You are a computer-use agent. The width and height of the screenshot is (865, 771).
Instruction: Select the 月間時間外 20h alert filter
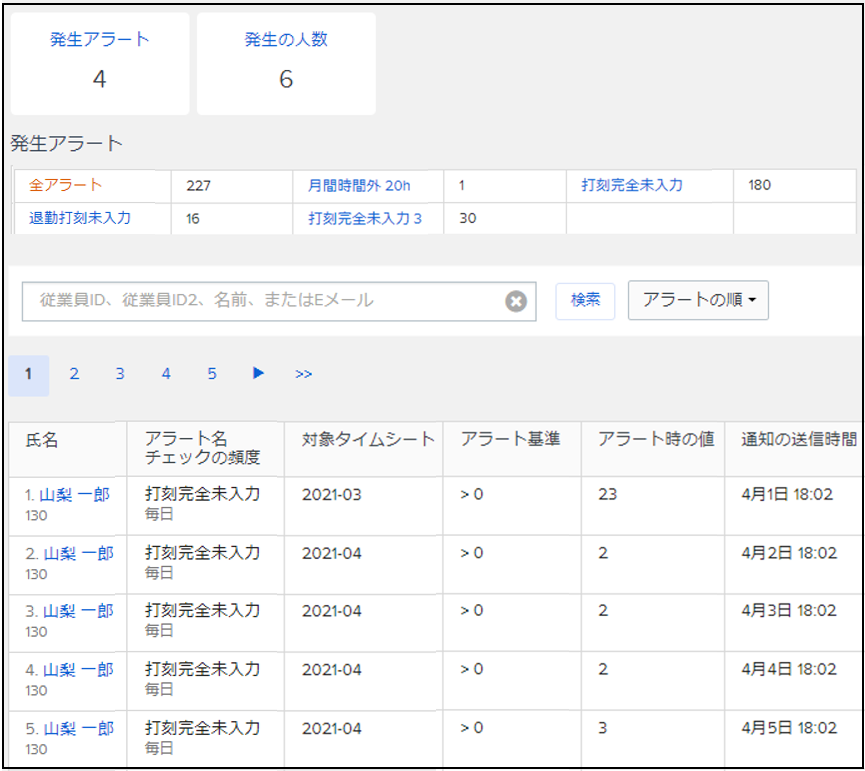point(359,185)
